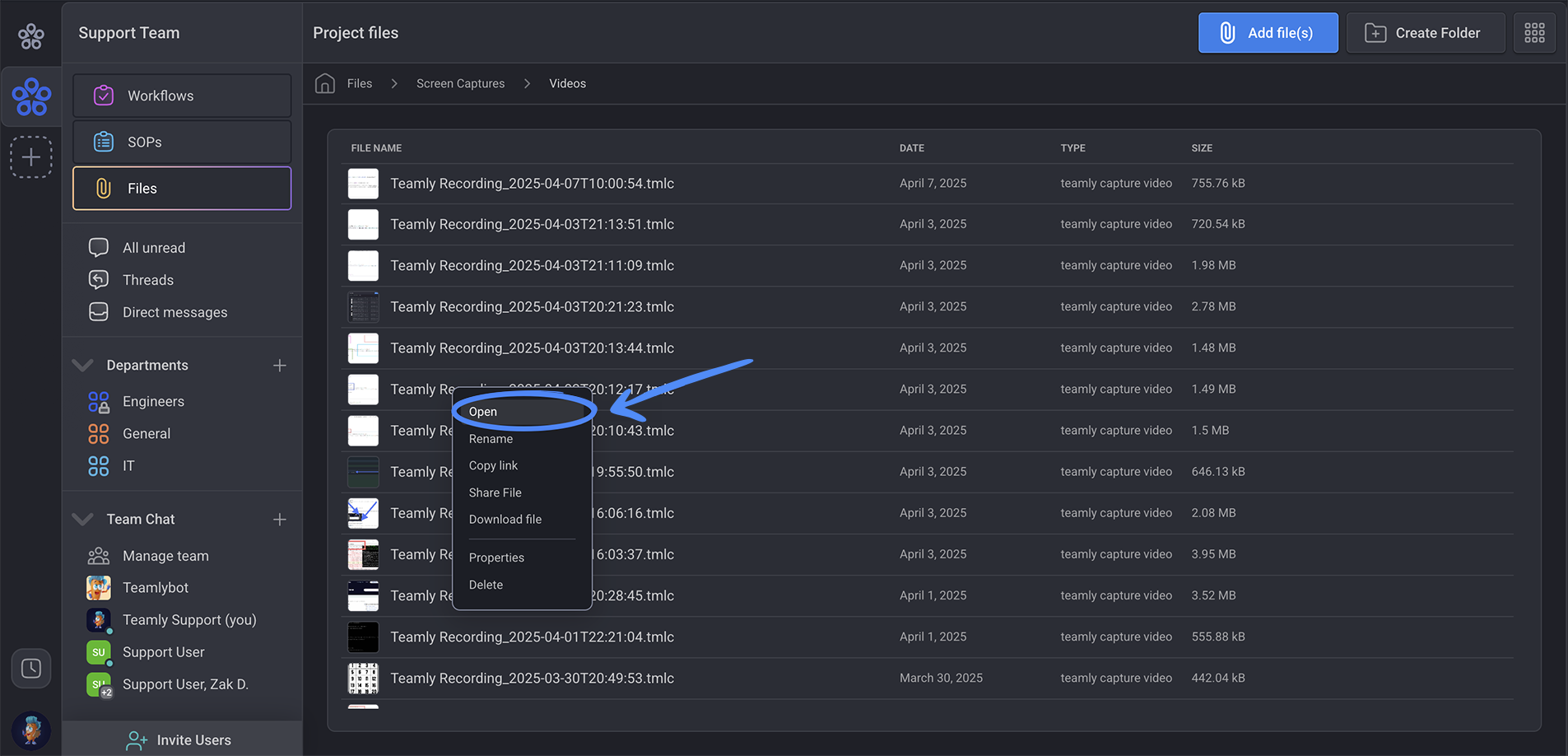1568x756 pixels.
Task: Select file Teamly Recording_2025-04-03T21:11:09.tmlc
Action: pyautogui.click(x=532, y=265)
